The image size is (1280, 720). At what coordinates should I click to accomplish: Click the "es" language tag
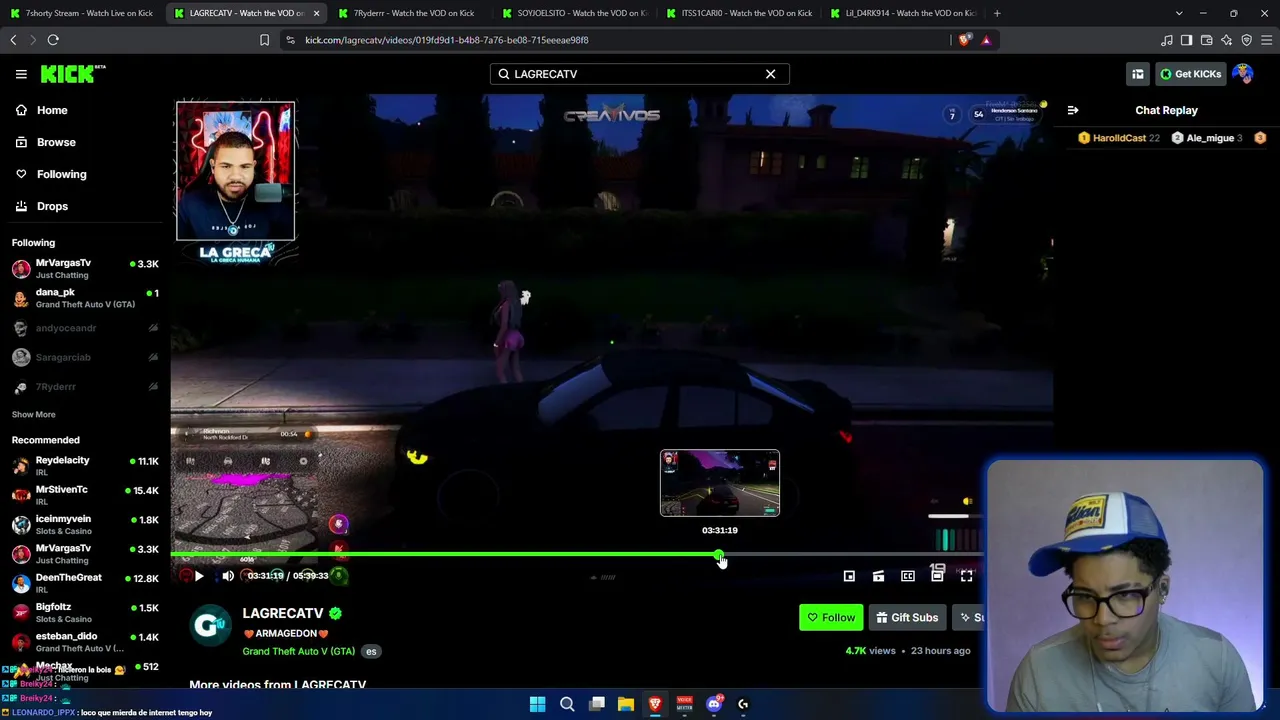pyautogui.click(x=371, y=651)
